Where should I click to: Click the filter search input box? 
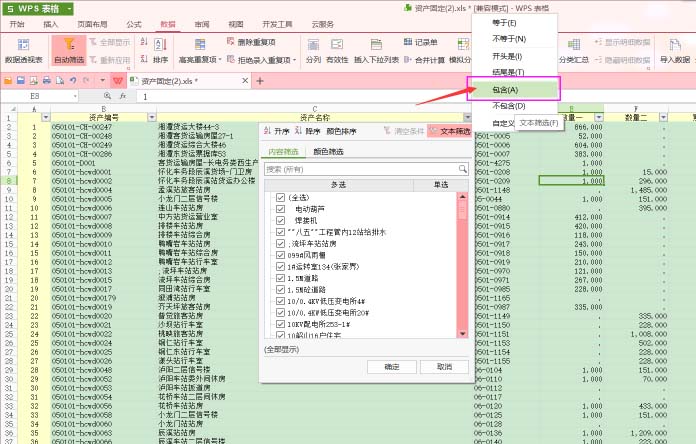[366, 169]
